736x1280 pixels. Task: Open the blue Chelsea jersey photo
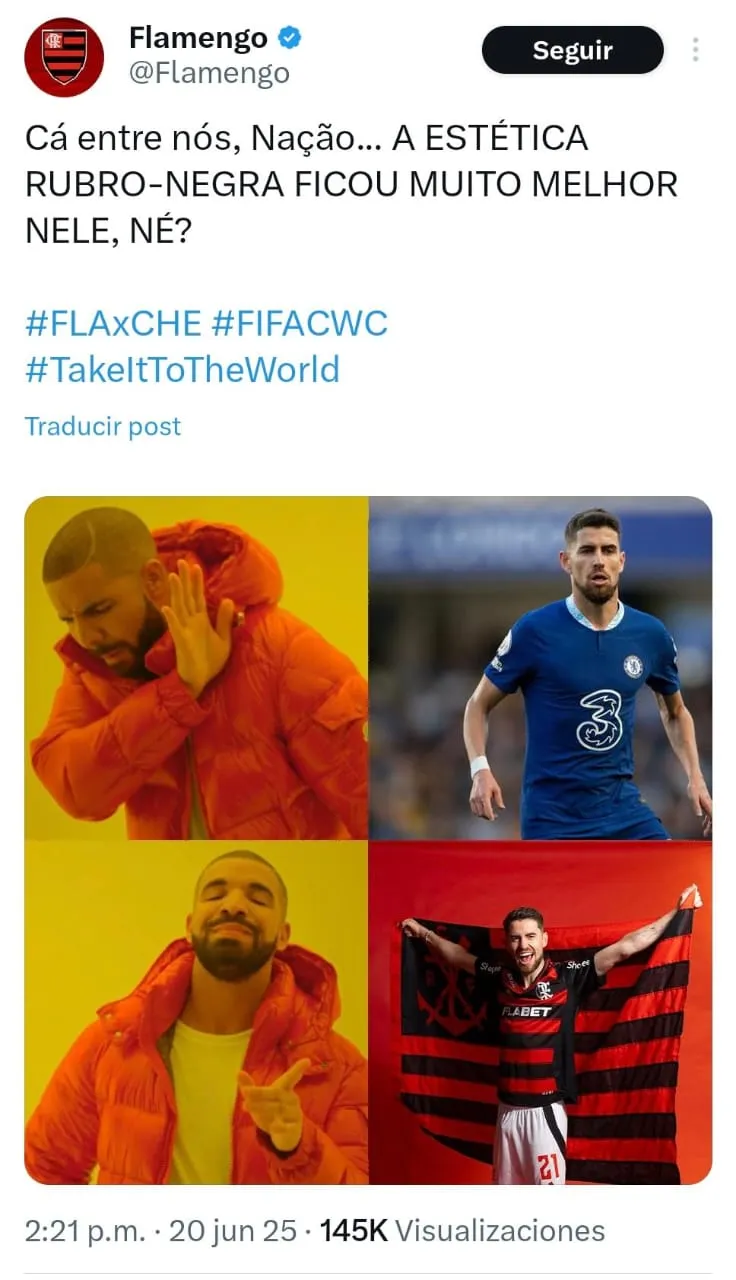(x=541, y=668)
